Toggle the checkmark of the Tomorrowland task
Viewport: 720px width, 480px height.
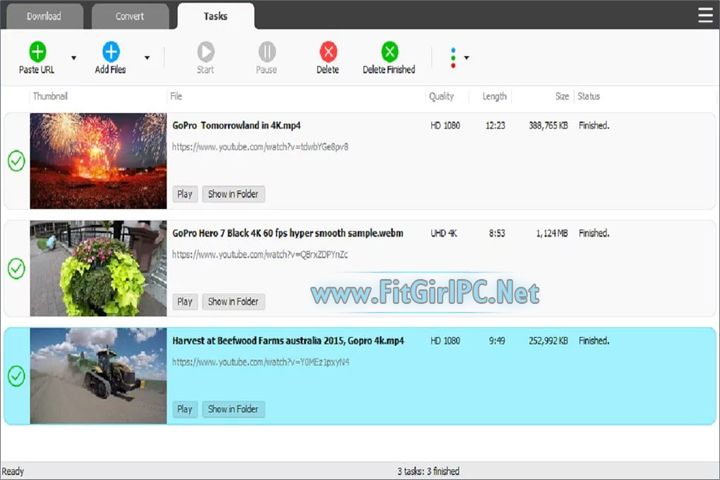pos(17,161)
